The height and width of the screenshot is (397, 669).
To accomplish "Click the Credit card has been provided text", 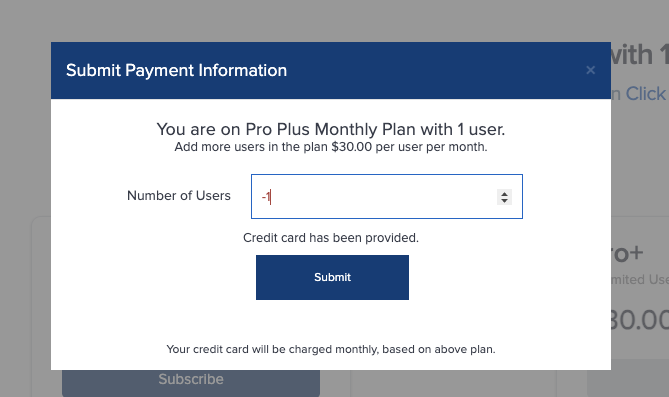I will tap(331, 238).
